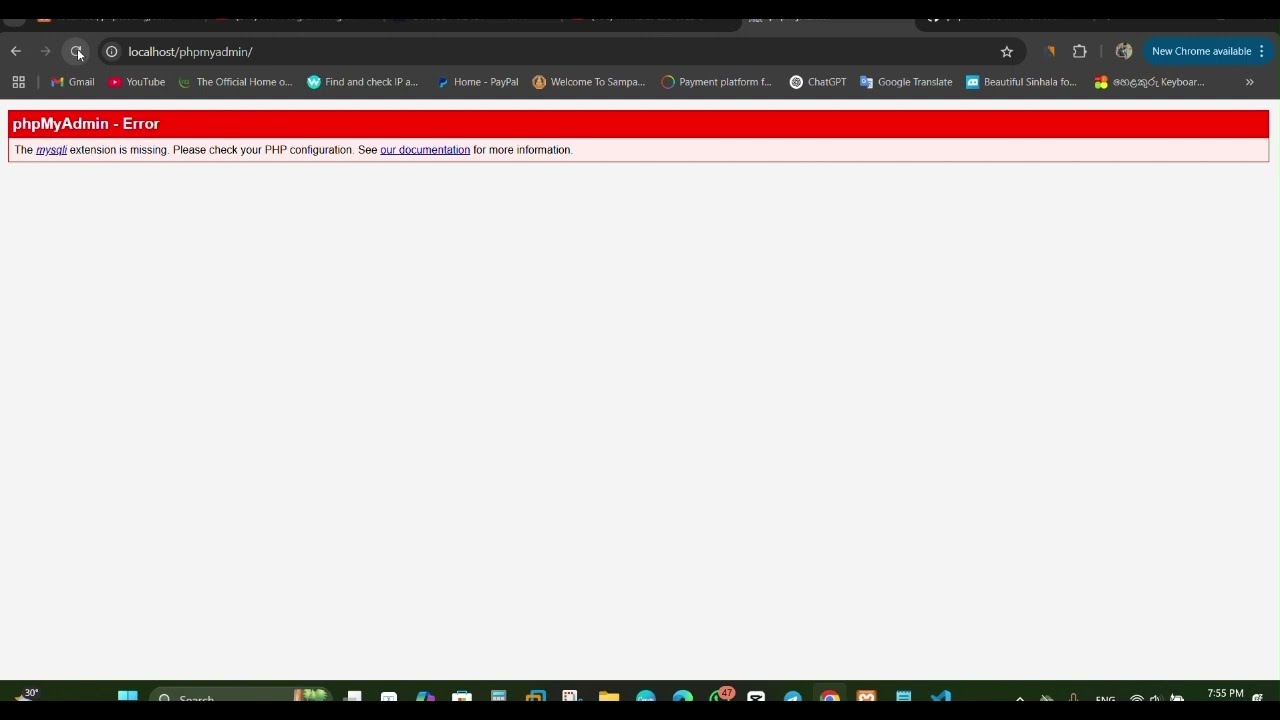Open the Gmail bookmark
1280x720 pixels.
(x=73, y=82)
